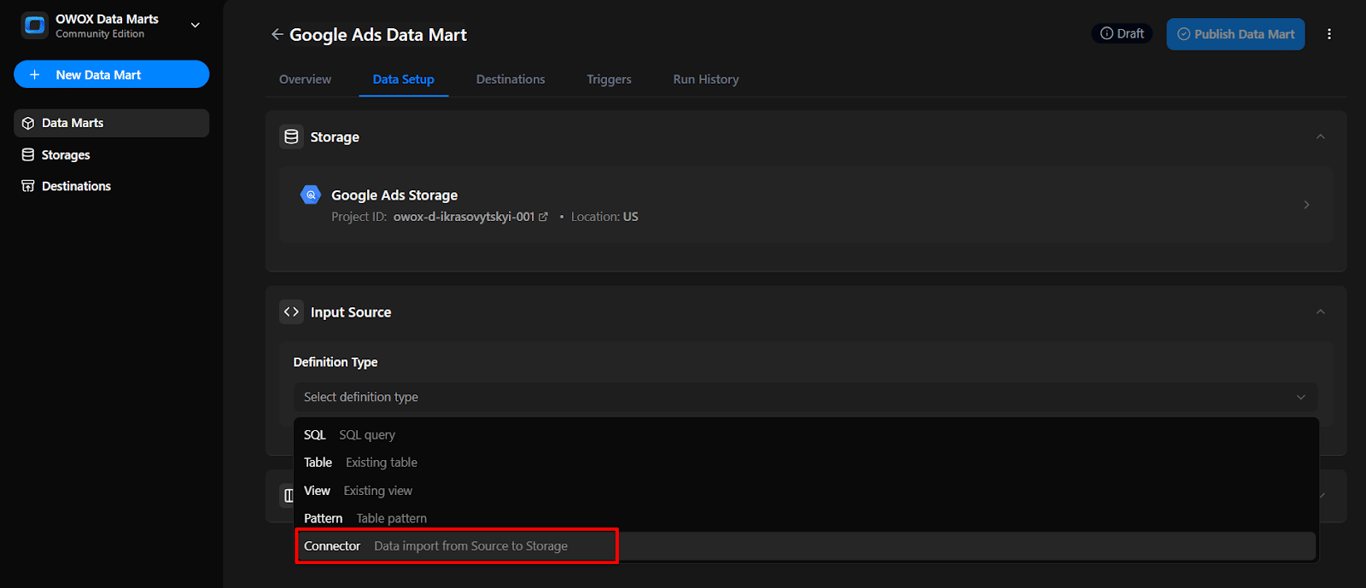Click the Draft status badge
The width and height of the screenshot is (1366, 588).
(x=1122, y=34)
